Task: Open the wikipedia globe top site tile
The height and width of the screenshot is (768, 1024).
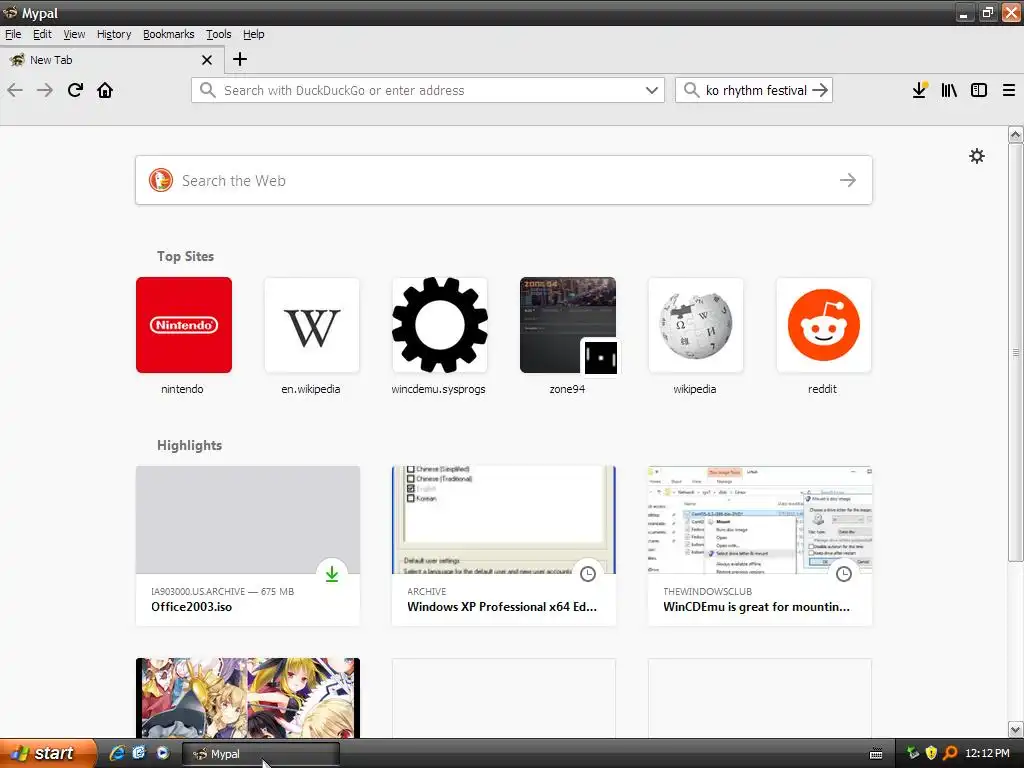Action: (x=696, y=325)
